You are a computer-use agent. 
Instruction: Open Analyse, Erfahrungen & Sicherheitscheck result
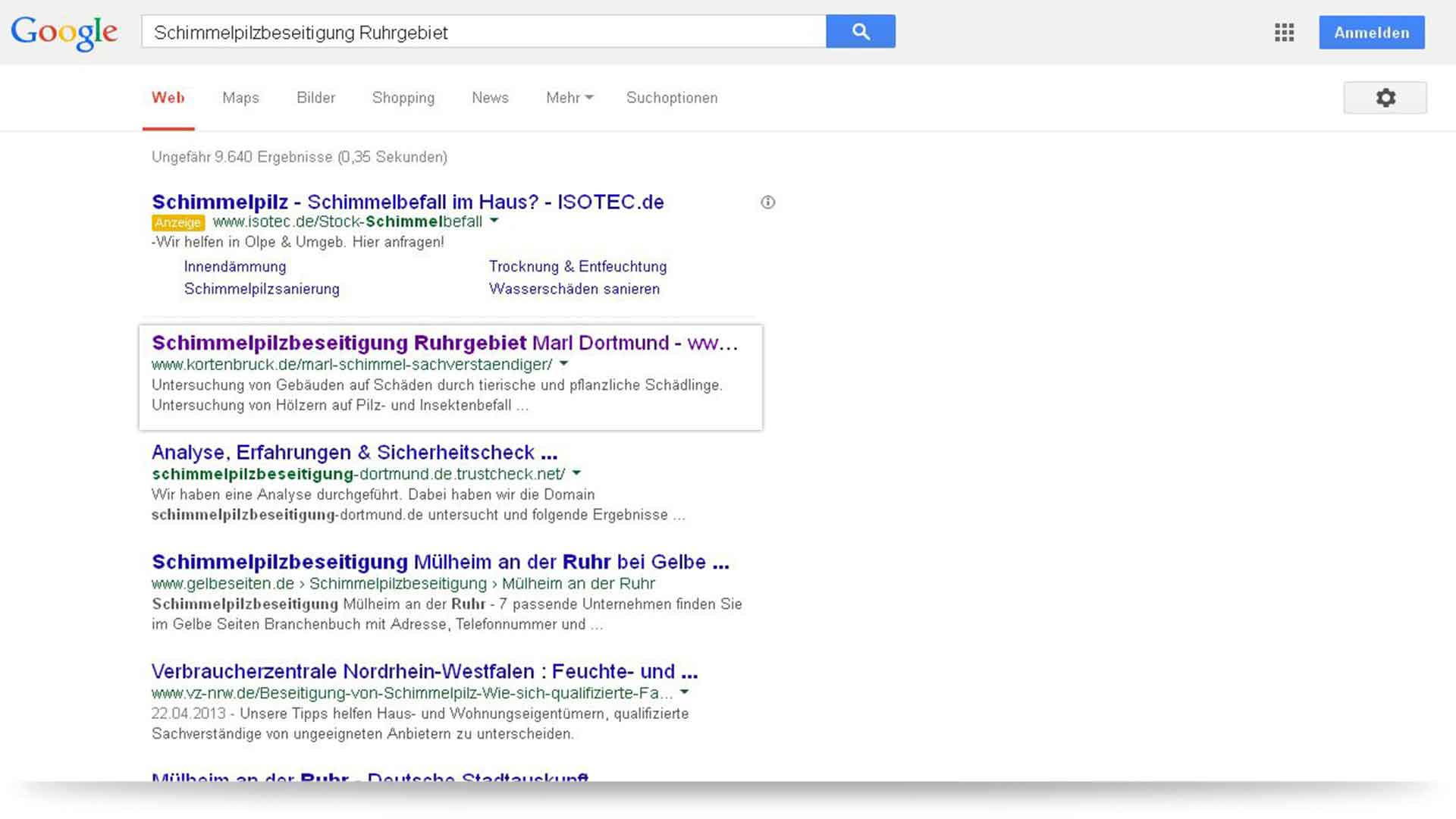click(355, 453)
